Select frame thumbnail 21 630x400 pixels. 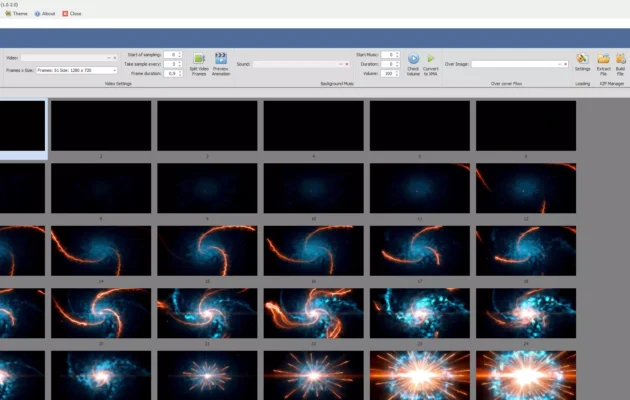[x=207, y=313]
